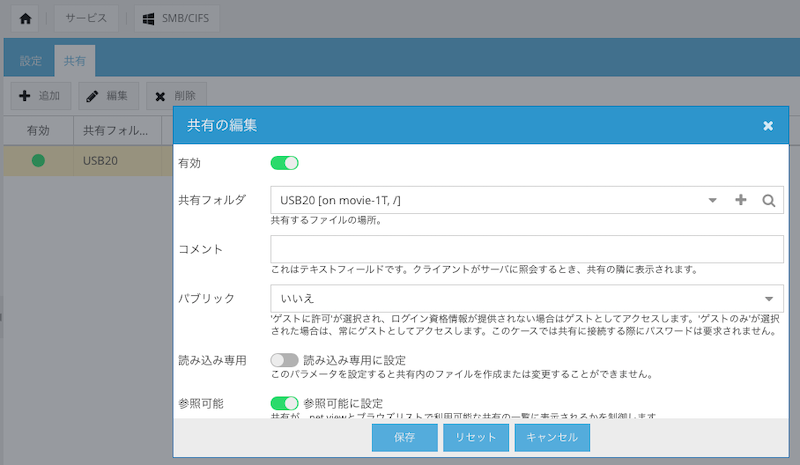The width and height of the screenshot is (800, 465).
Task: Click the 有効 column header
Action: pyautogui.click(x=38, y=131)
